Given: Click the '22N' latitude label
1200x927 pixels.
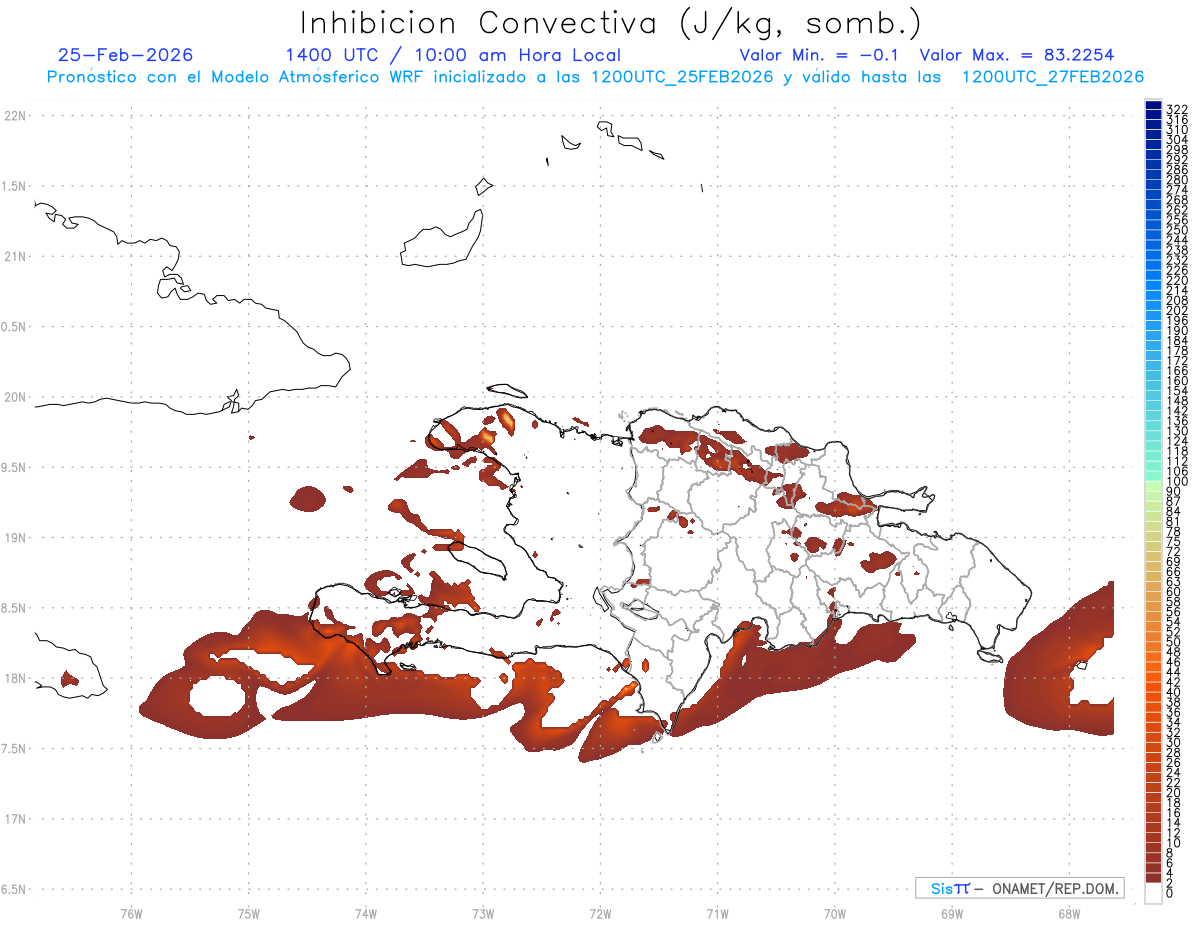Looking at the screenshot, I should (15, 116).
